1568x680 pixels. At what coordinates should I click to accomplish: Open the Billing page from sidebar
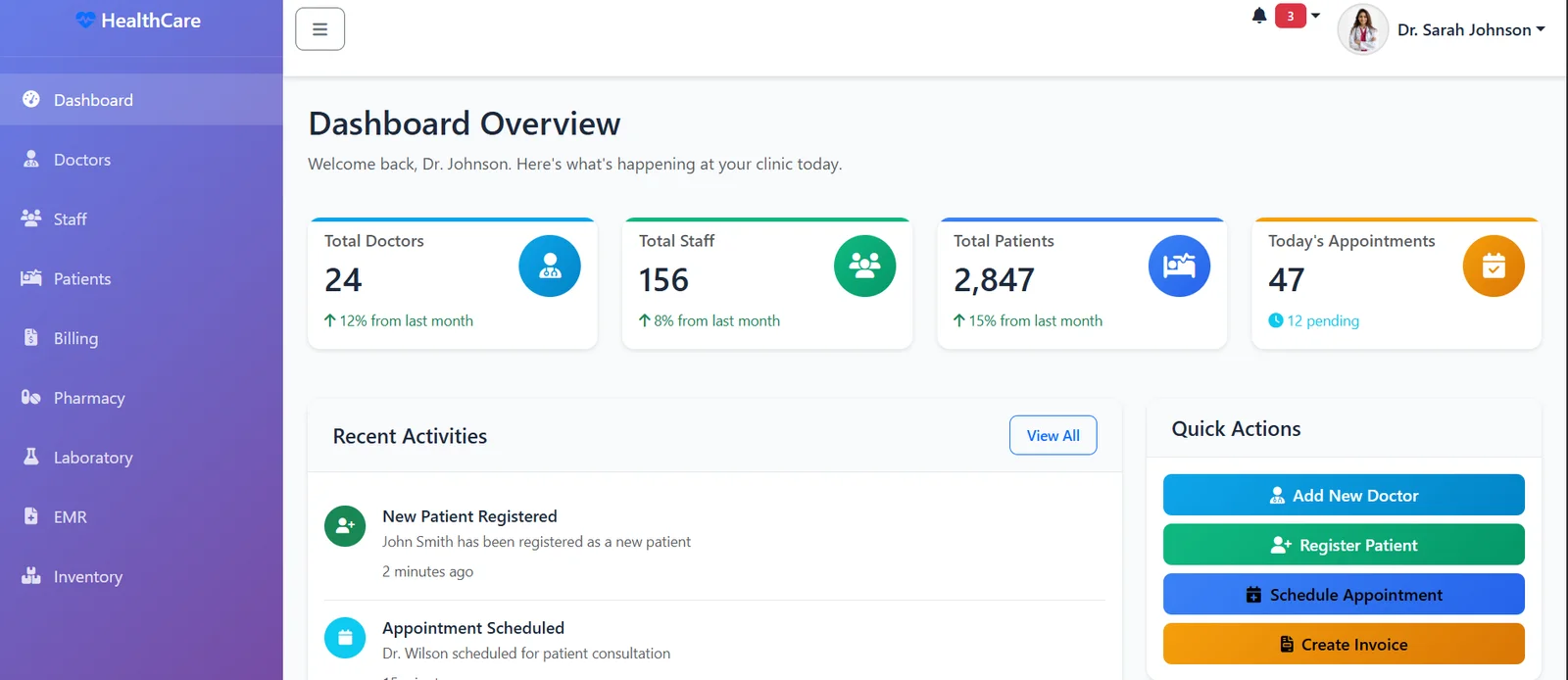(x=75, y=338)
